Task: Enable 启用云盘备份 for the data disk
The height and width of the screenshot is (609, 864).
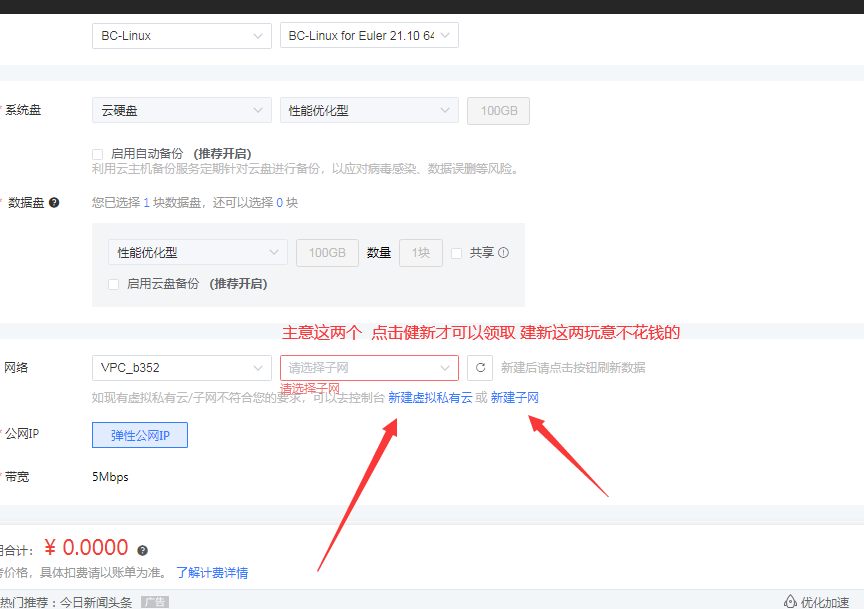Action: pyautogui.click(x=115, y=284)
